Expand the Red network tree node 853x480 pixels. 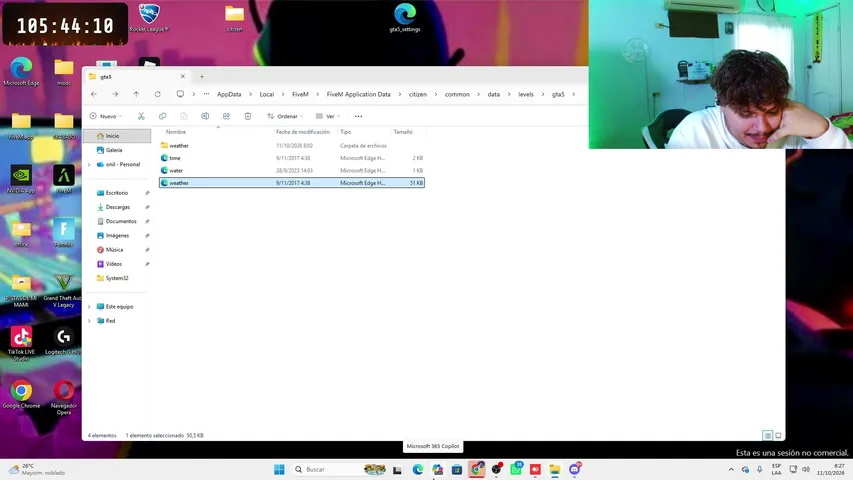90,321
